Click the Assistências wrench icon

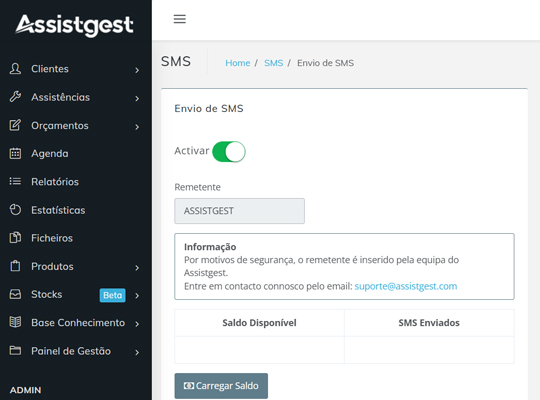[x=15, y=97]
